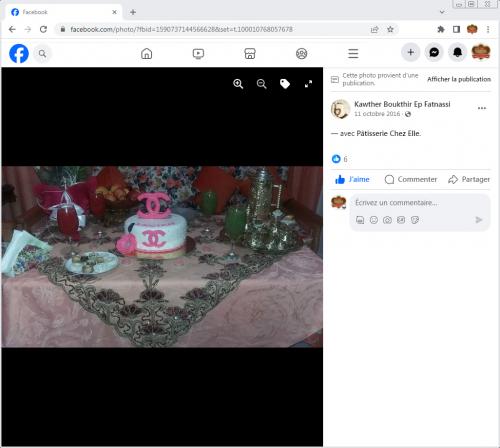
Task: Attach a photo to the comment
Action: click(x=387, y=220)
